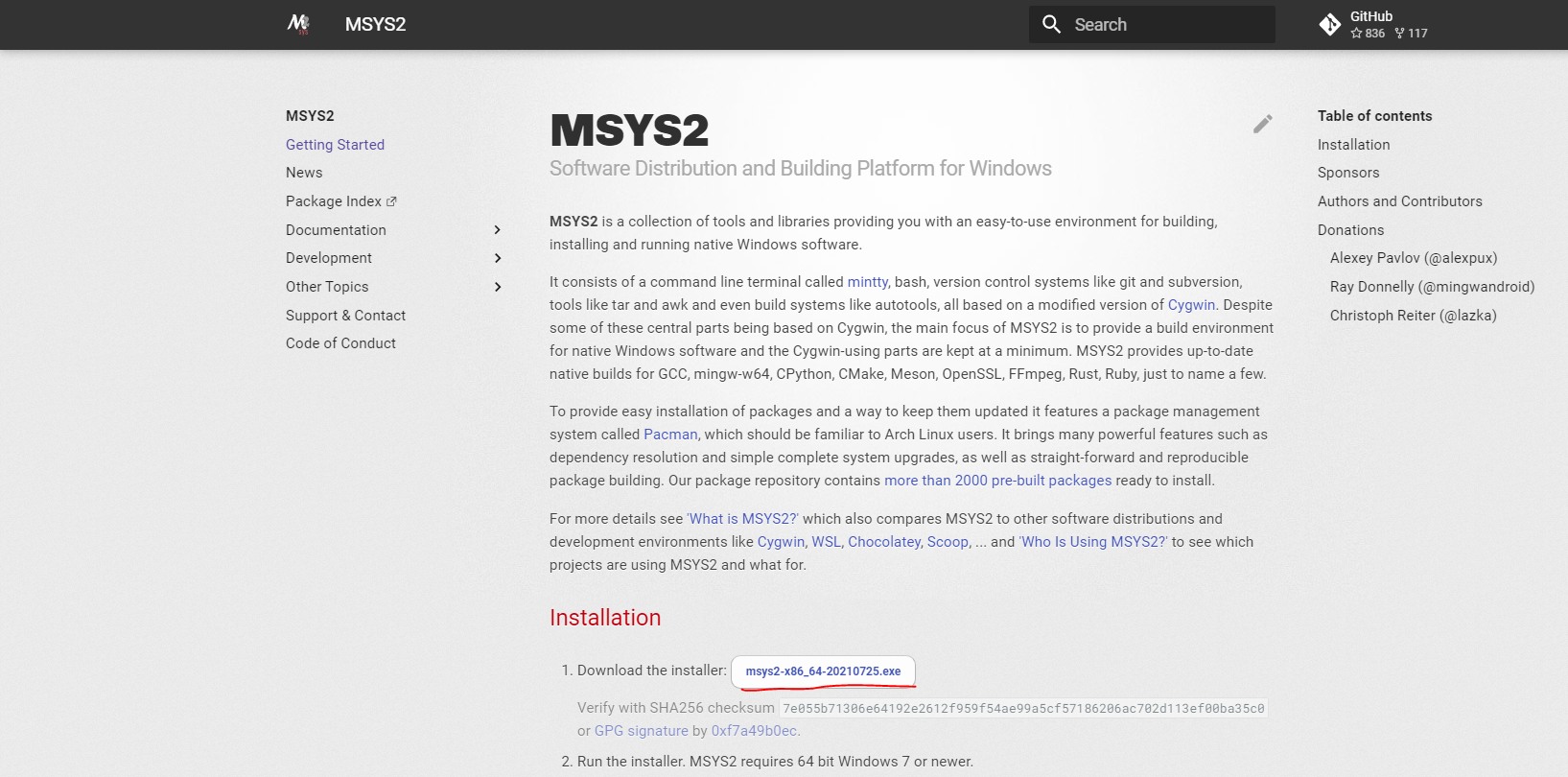Focus the Search input field
The height and width of the screenshot is (777, 1568).
[x=1152, y=24]
